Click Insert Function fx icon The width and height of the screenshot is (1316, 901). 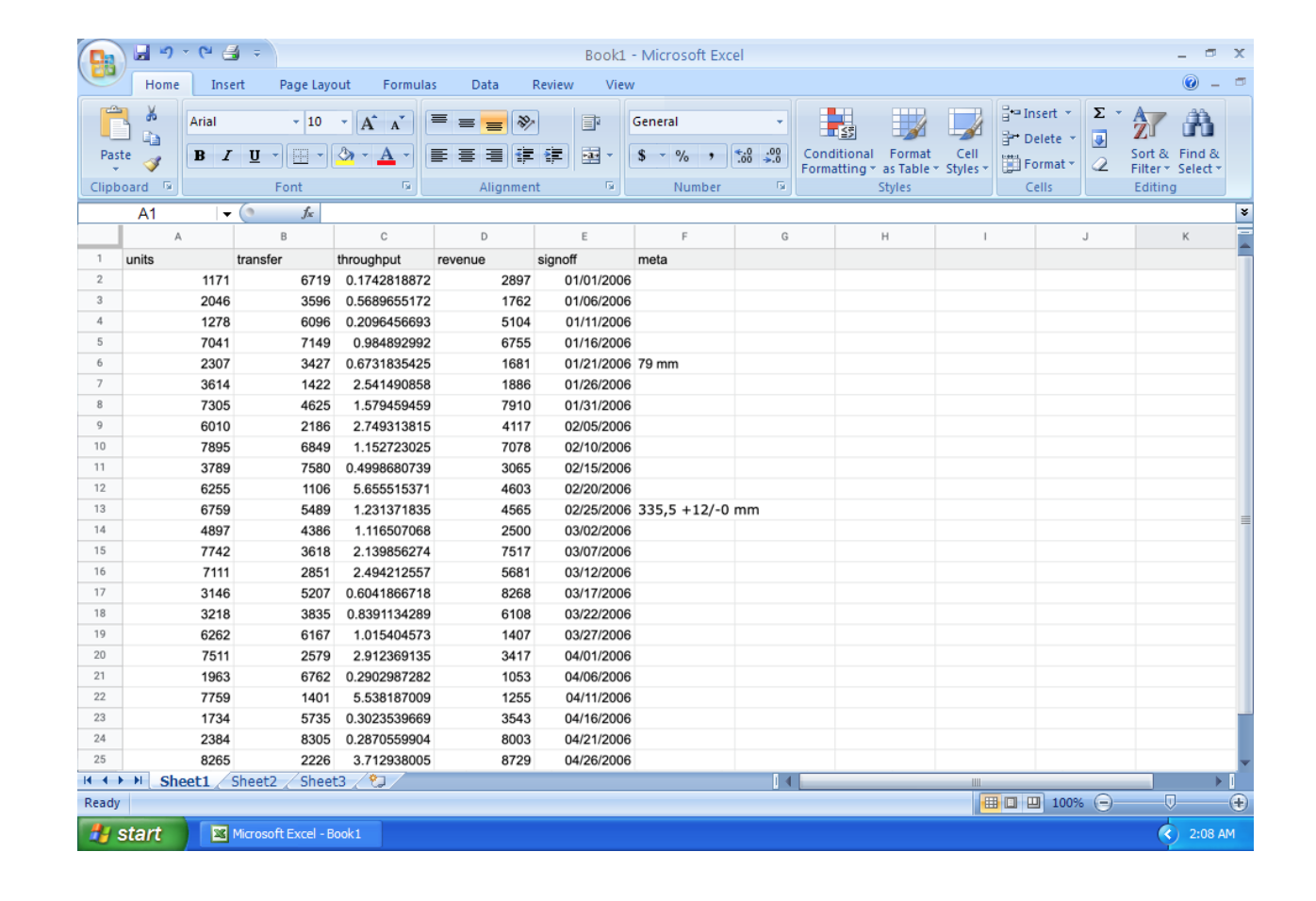coord(307,214)
